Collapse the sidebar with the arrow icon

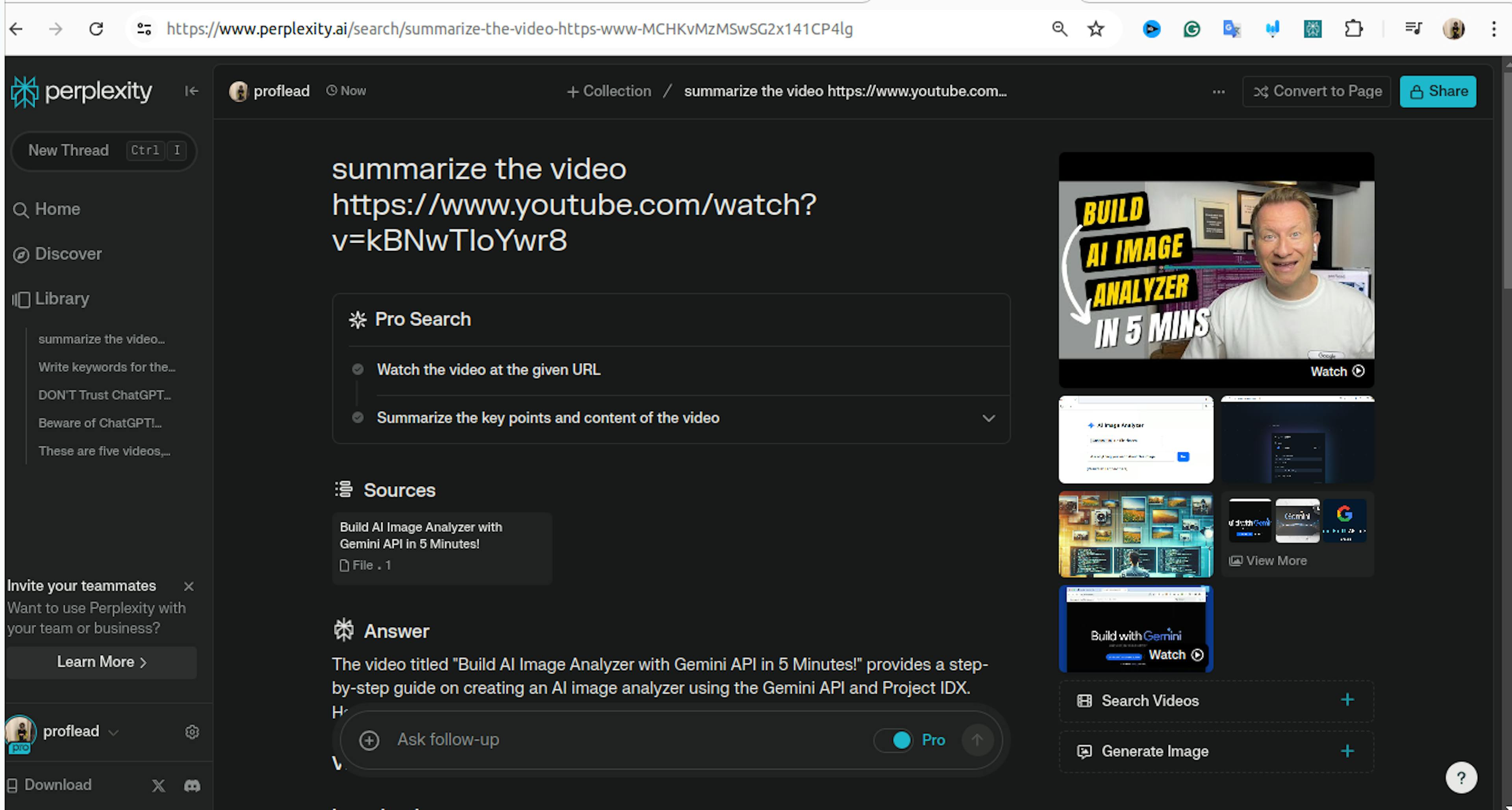click(191, 91)
